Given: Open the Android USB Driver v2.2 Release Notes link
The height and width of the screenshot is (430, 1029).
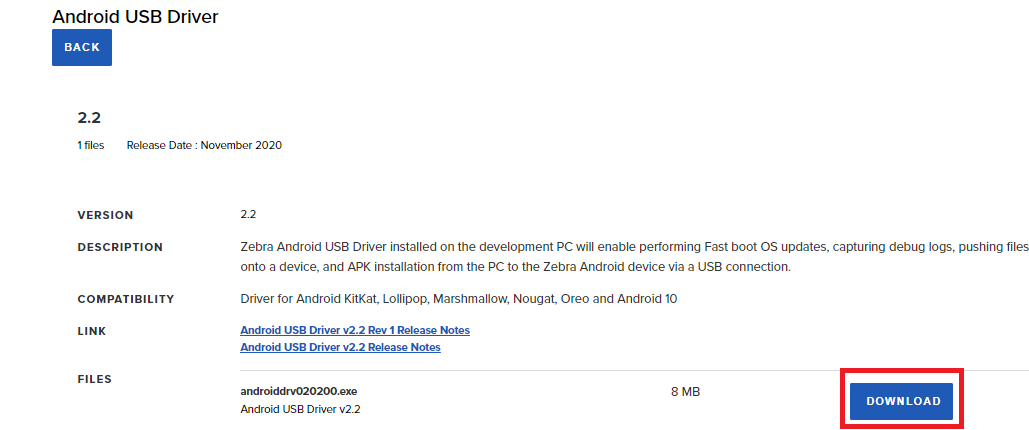Looking at the screenshot, I should point(340,347).
